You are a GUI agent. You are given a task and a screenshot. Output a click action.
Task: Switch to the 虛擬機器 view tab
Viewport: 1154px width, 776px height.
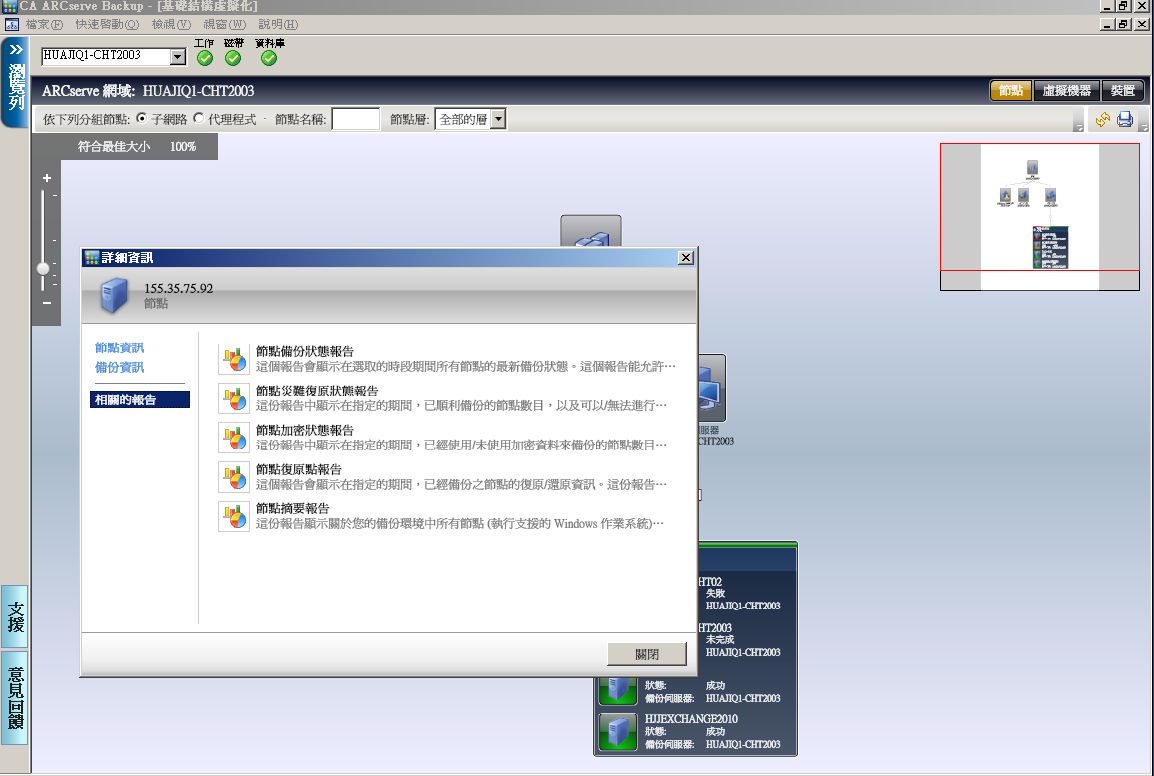[x=1066, y=91]
